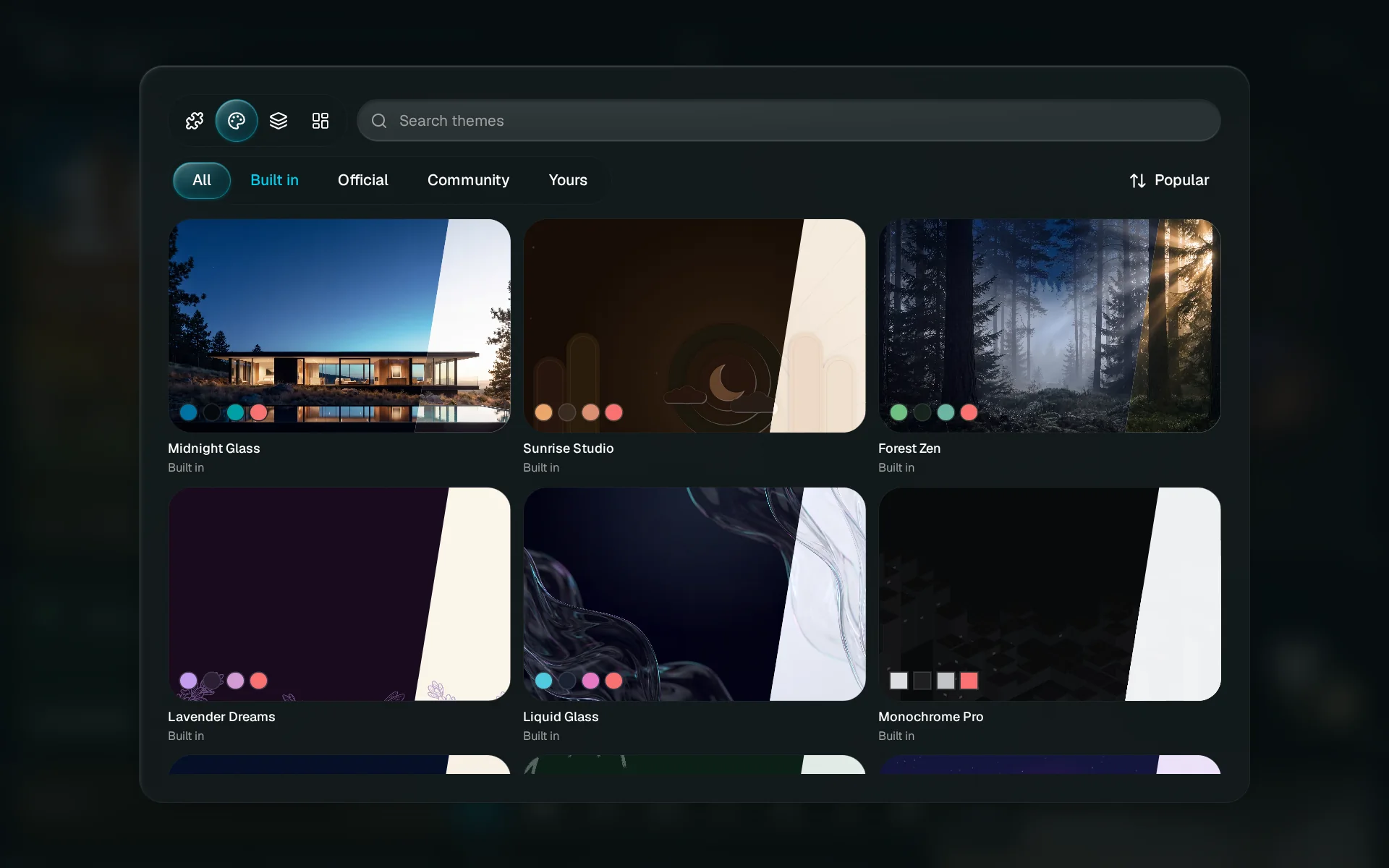Click the magnifier icon in the search bar

379,121
